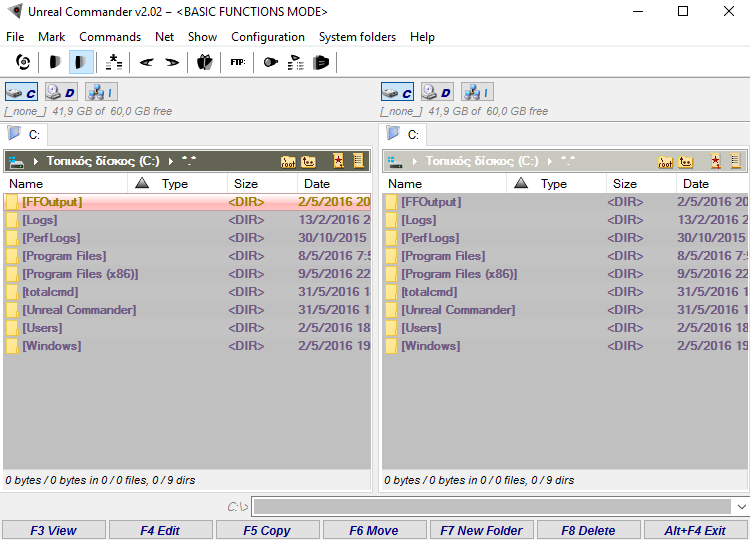Click the asterisk select-group toolbar icon
The image size is (750, 540).
(114, 62)
